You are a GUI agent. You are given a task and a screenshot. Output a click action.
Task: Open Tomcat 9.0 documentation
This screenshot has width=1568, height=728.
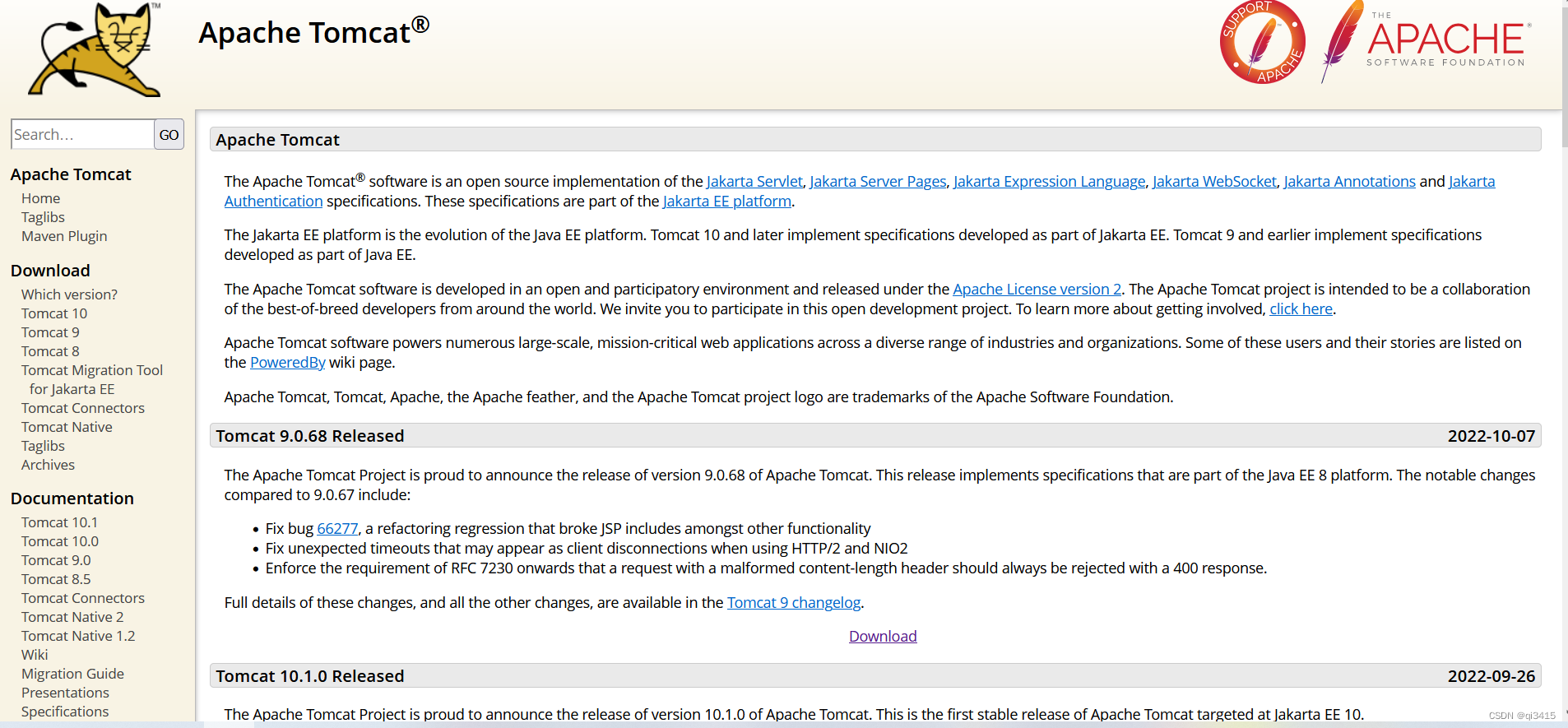[x=56, y=560]
